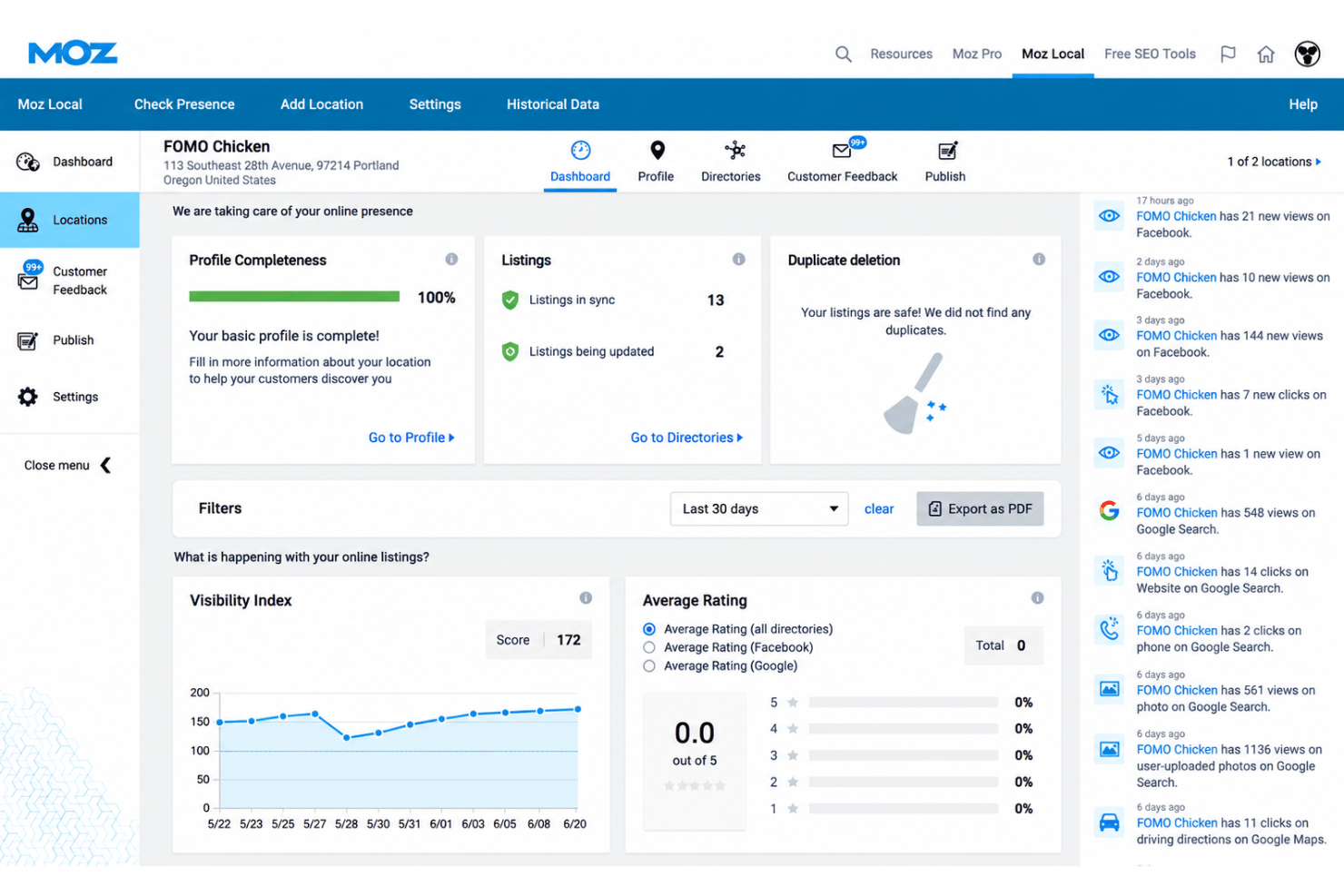Click the Average Rating Total 0 box

tap(1003, 645)
